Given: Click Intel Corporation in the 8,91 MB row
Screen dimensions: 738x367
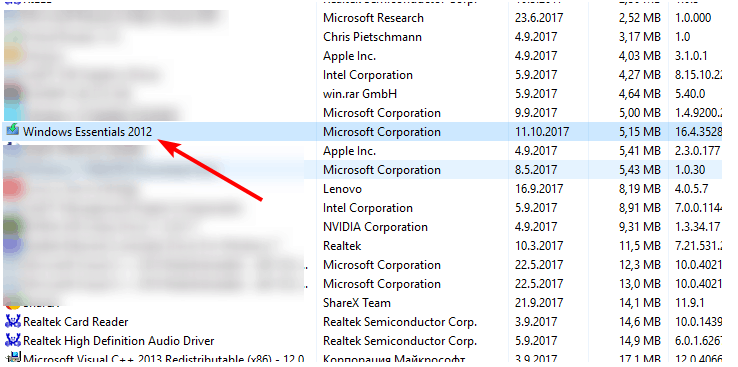Looking at the screenshot, I should click(x=368, y=208).
